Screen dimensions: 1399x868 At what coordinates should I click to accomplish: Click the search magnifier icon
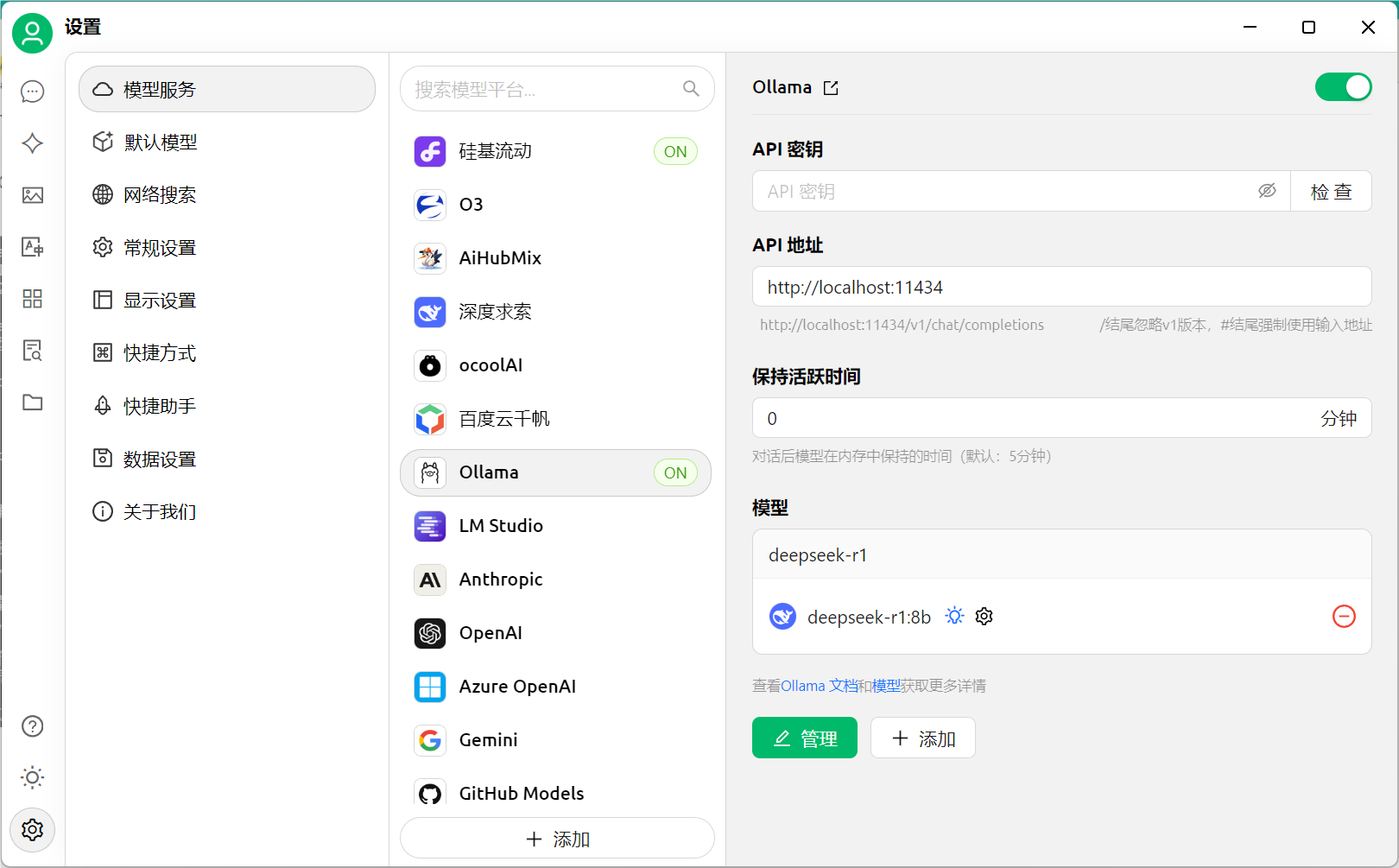point(691,89)
